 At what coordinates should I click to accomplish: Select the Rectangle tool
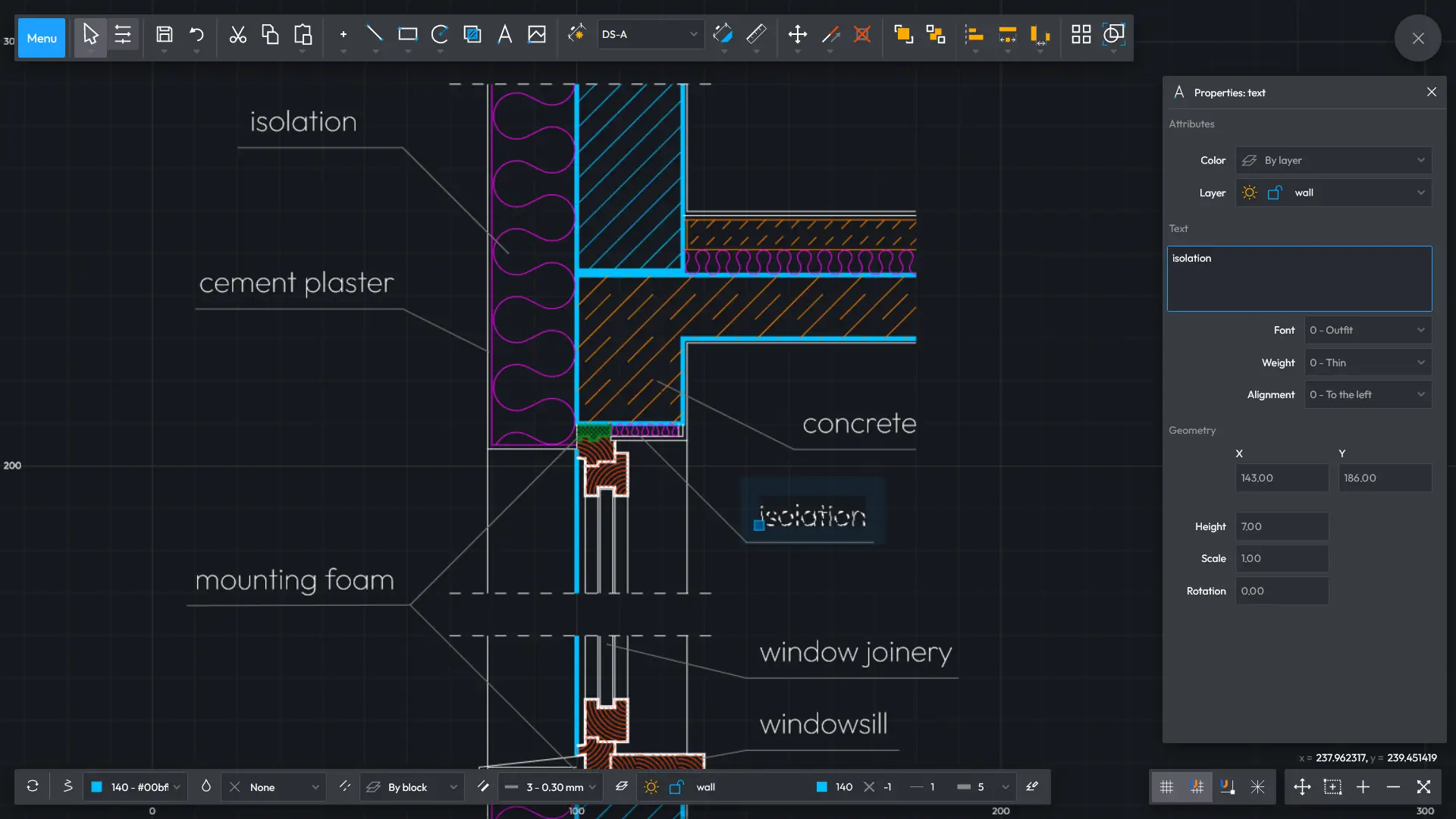pos(409,34)
